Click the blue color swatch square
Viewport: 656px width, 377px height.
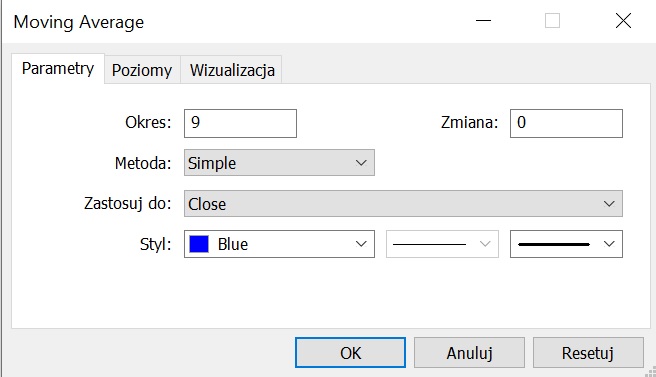pyautogui.click(x=199, y=244)
